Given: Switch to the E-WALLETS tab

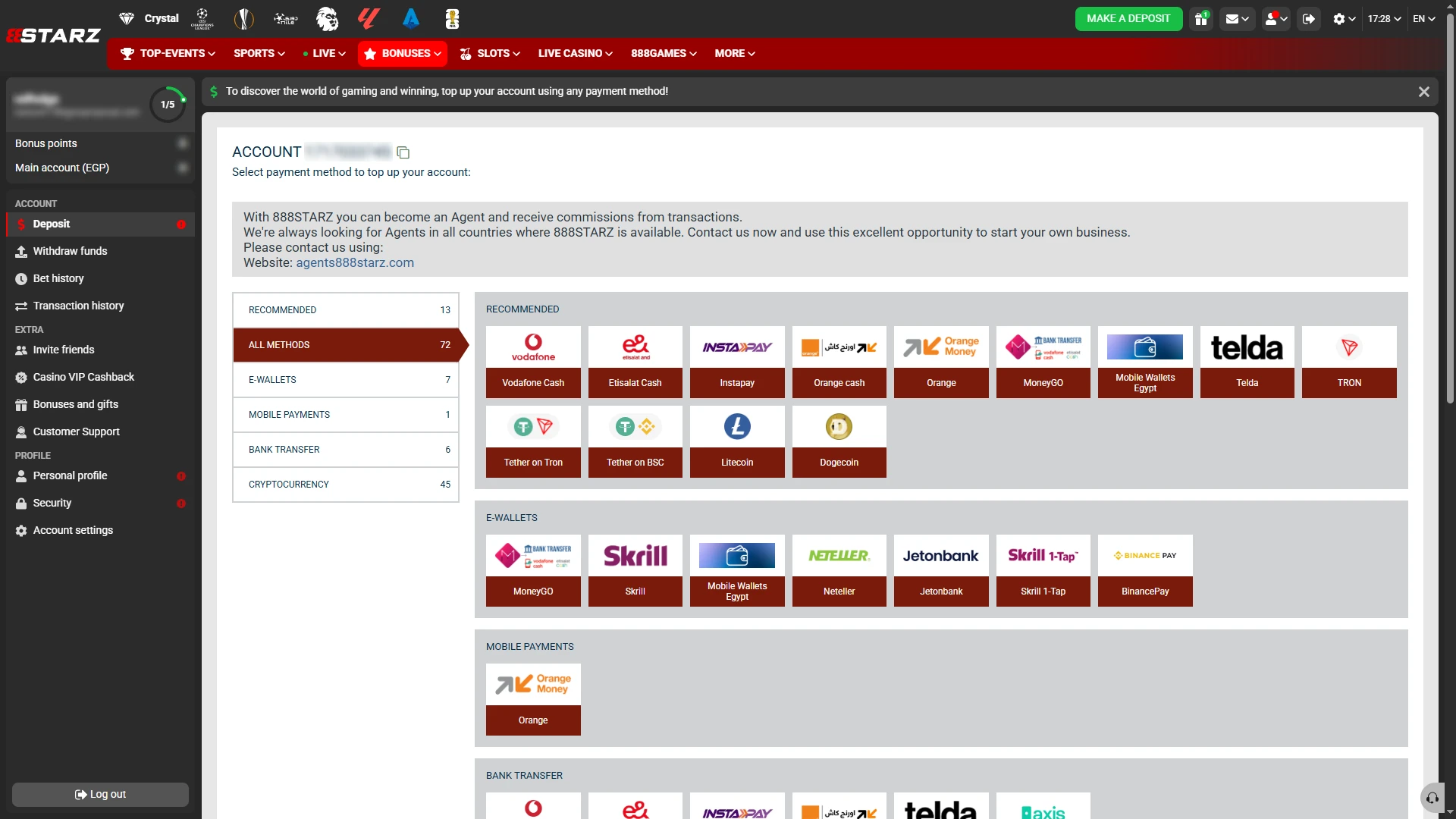Looking at the screenshot, I should click(346, 380).
